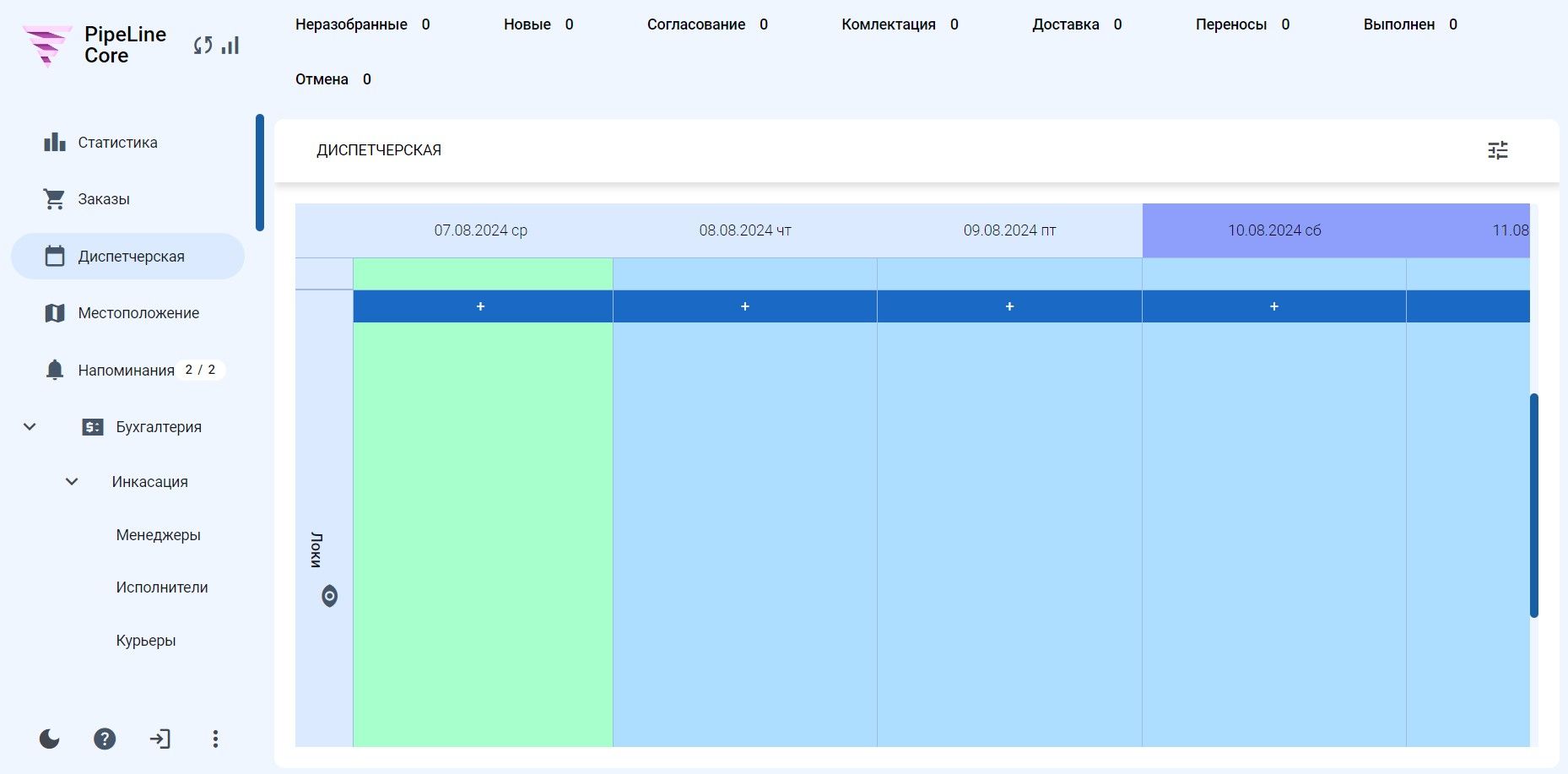
Task: Filter by Выполнен status counter
Action: pyautogui.click(x=1411, y=24)
